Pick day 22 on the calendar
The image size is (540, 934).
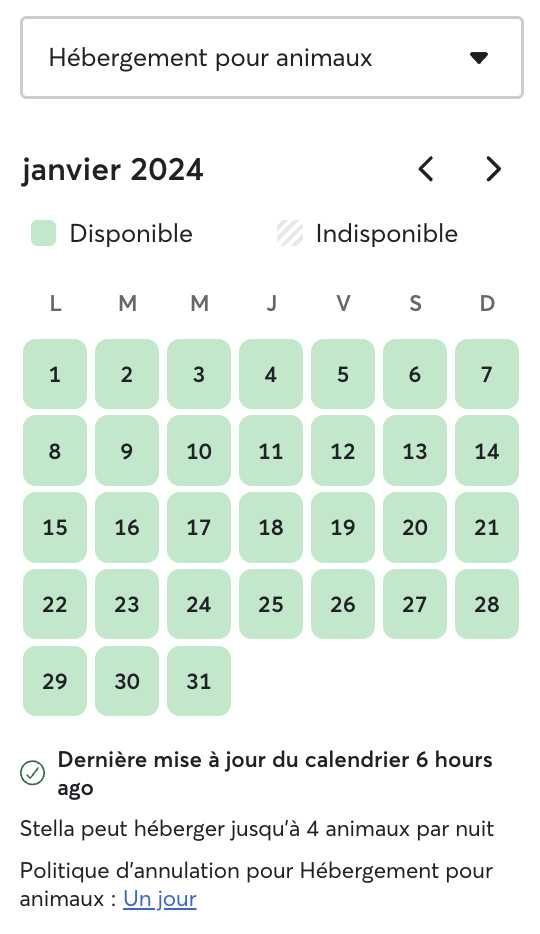(55, 604)
